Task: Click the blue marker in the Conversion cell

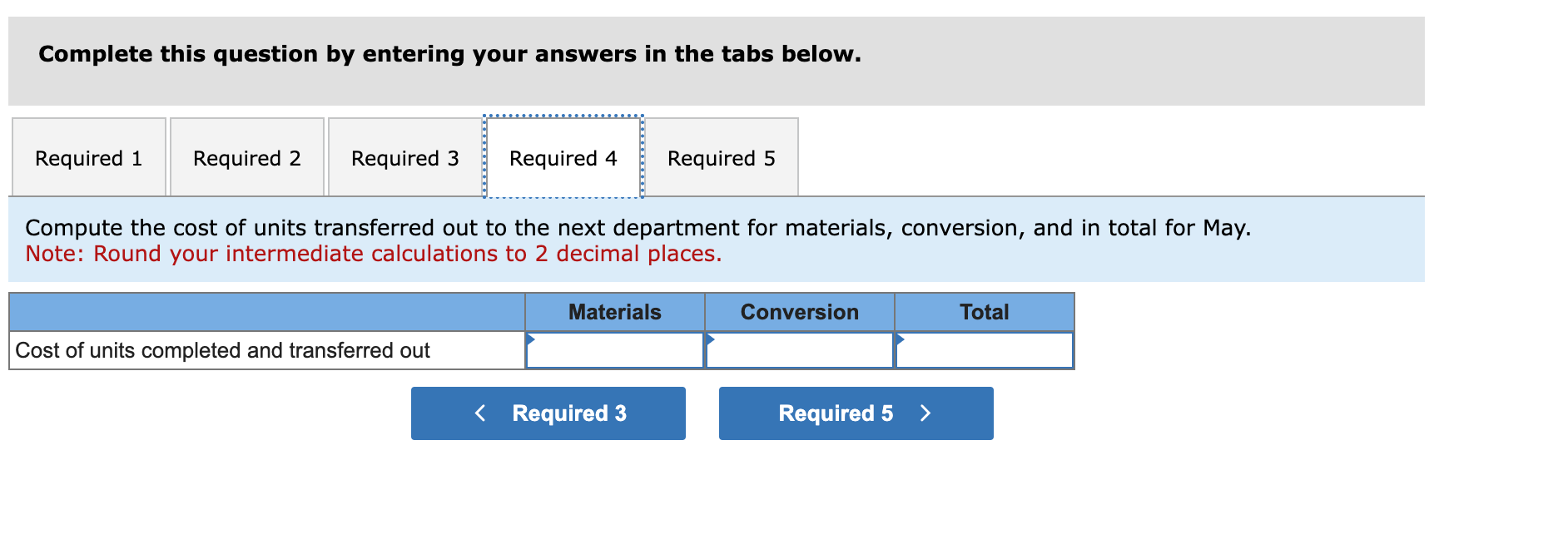Action: 710,339
